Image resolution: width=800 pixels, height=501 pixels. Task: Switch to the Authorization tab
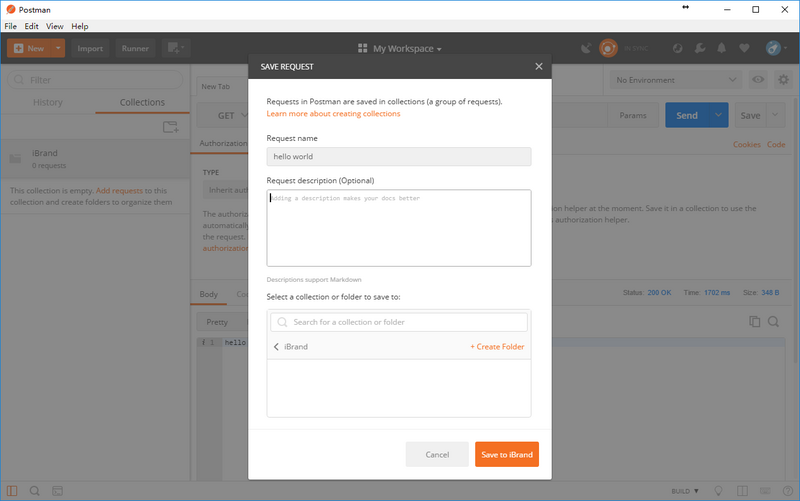(222, 143)
